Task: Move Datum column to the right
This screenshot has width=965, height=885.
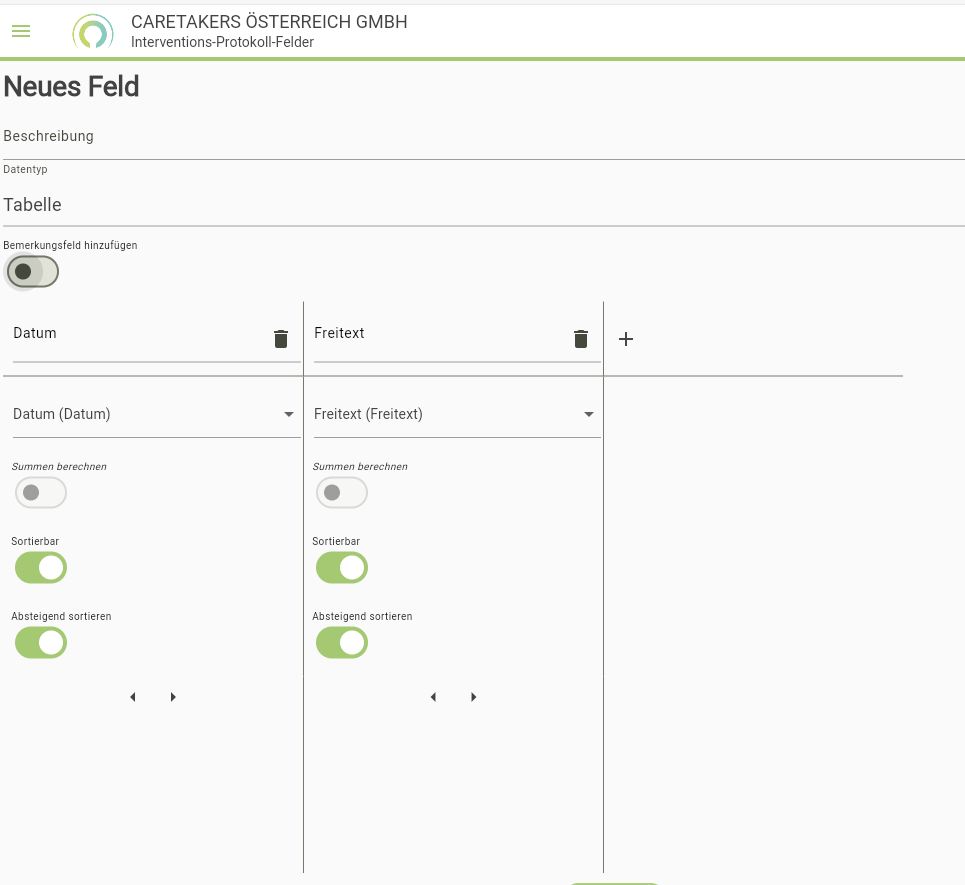Action: click(173, 697)
